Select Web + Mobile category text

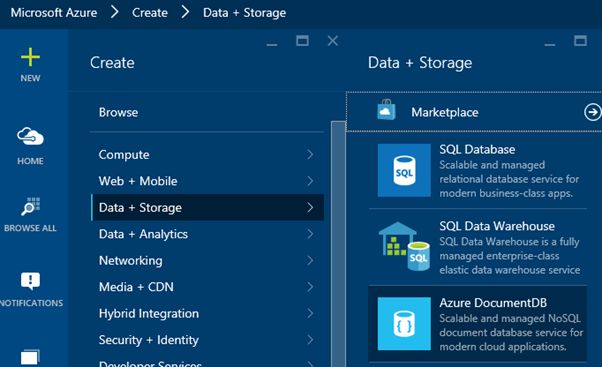point(138,181)
